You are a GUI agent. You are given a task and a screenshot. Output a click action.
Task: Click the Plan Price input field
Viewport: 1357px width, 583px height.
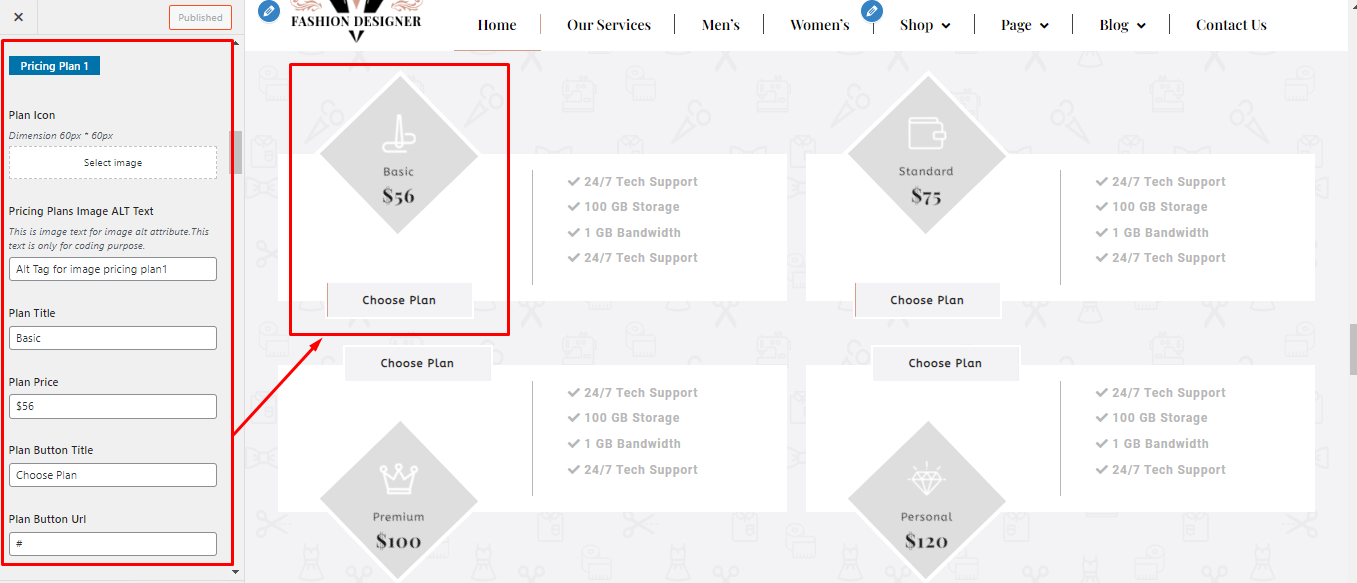click(113, 407)
